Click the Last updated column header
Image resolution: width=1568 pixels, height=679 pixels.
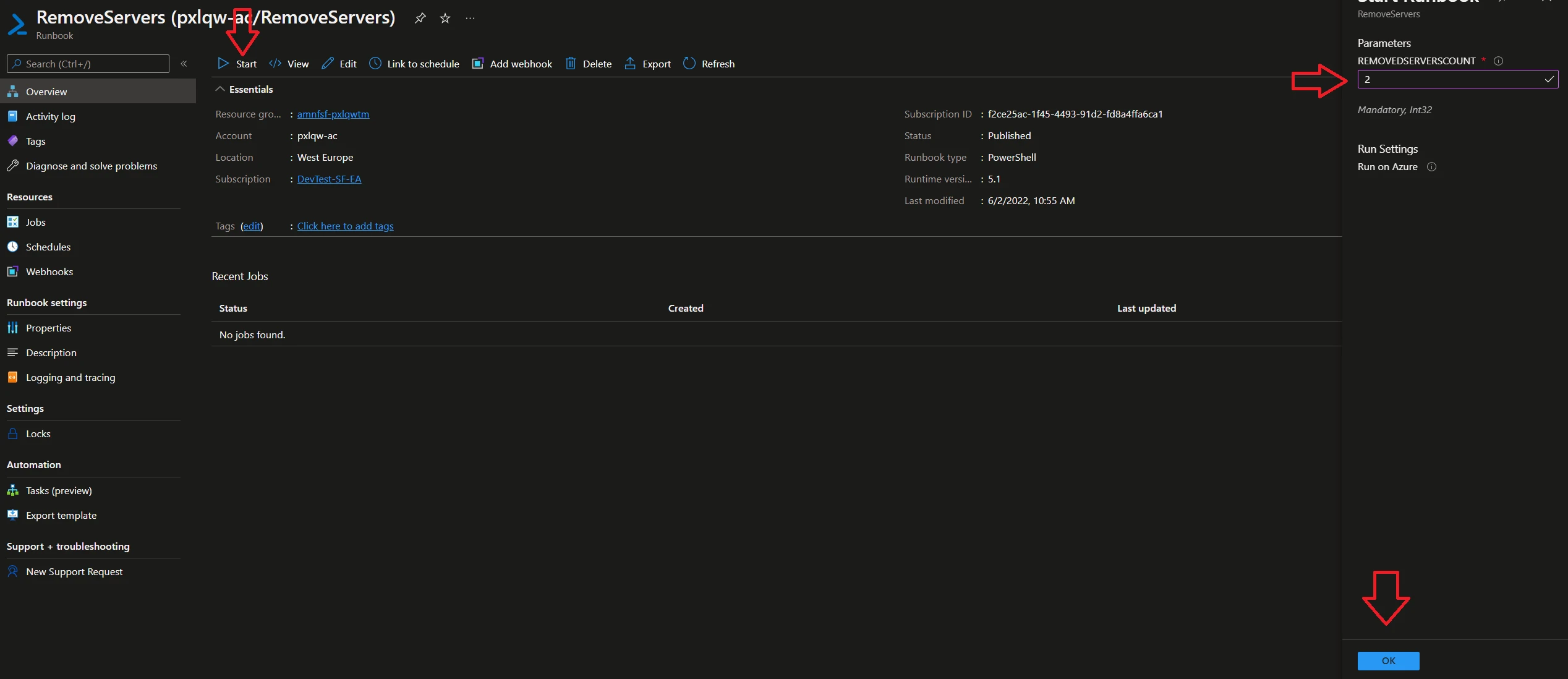(1146, 308)
